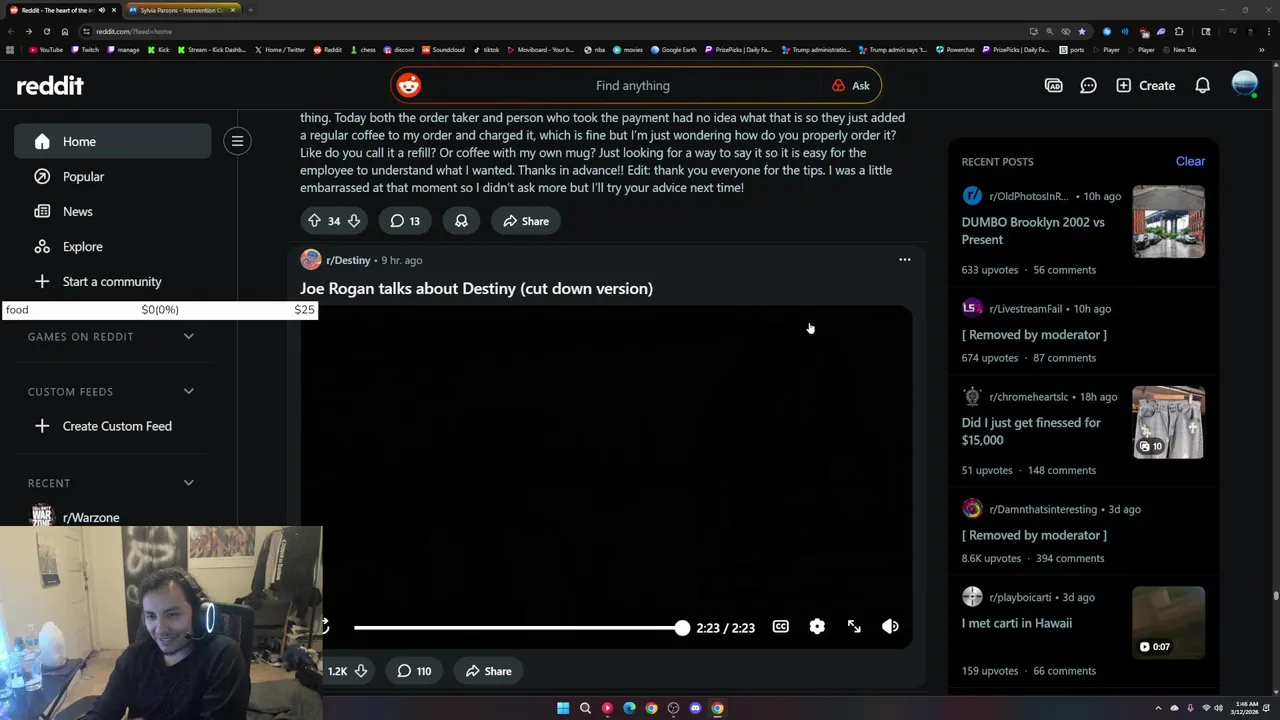Open the Twitch bookmark
The height and width of the screenshot is (720, 1280).
(86, 49)
